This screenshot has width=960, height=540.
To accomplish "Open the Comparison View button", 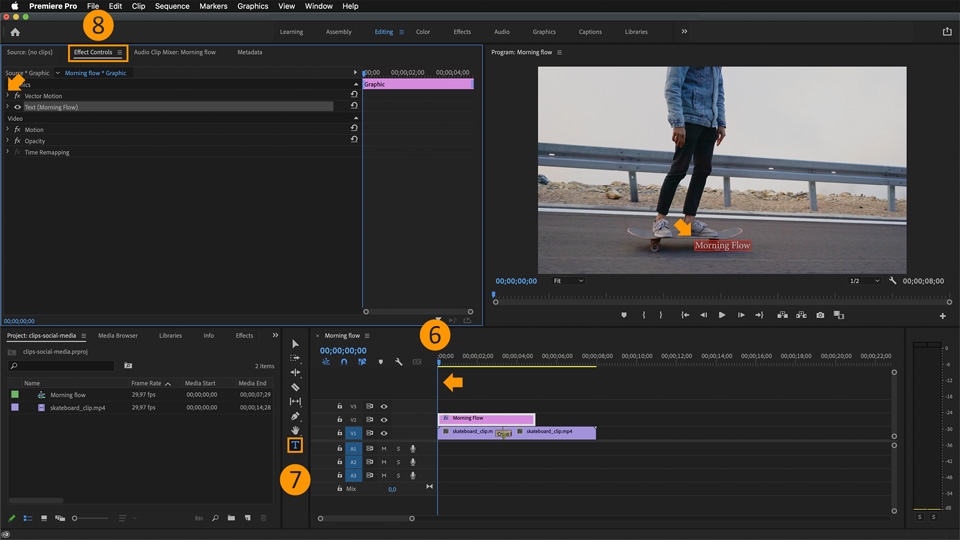I will (839, 315).
